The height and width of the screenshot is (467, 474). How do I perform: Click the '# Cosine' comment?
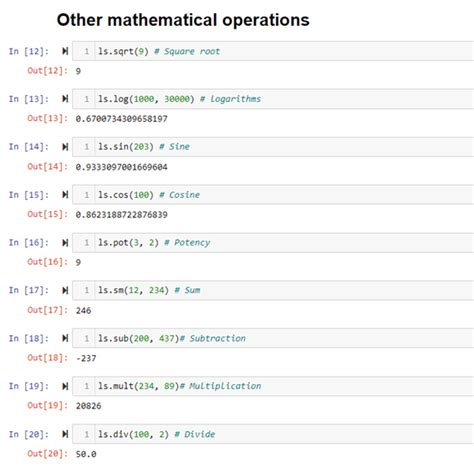pyautogui.click(x=179, y=195)
